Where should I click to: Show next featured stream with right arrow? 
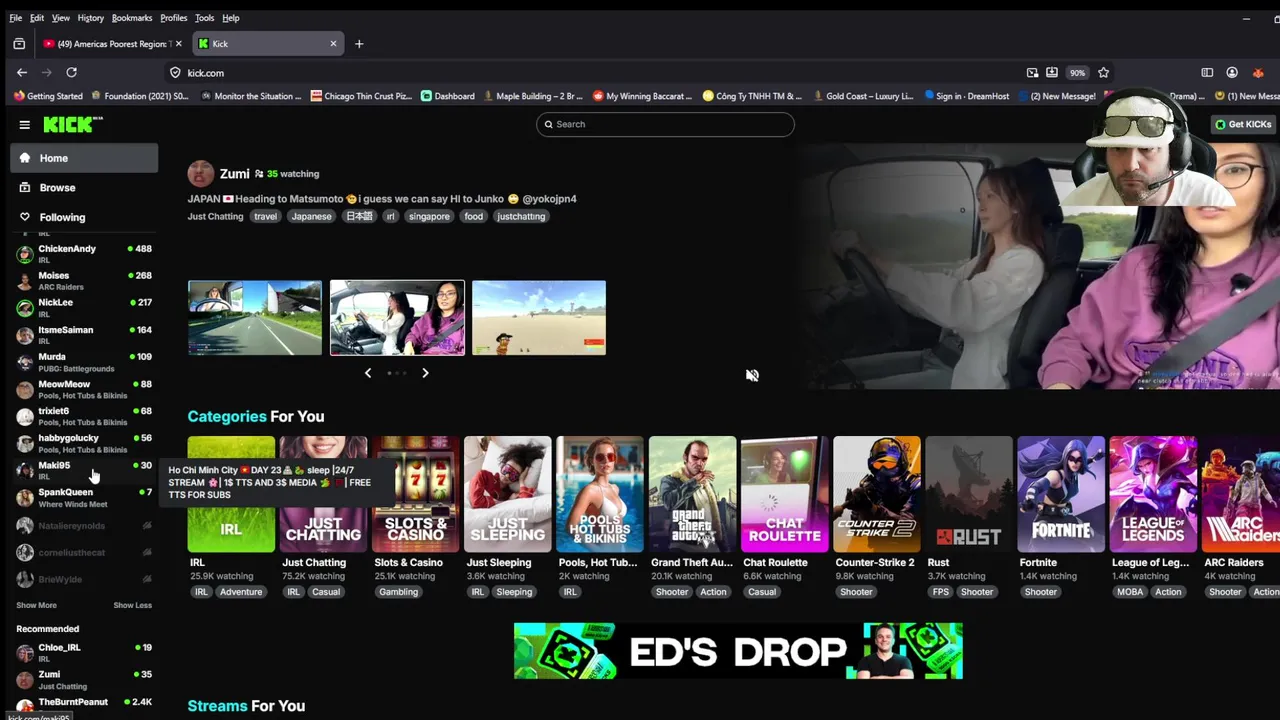pos(425,373)
